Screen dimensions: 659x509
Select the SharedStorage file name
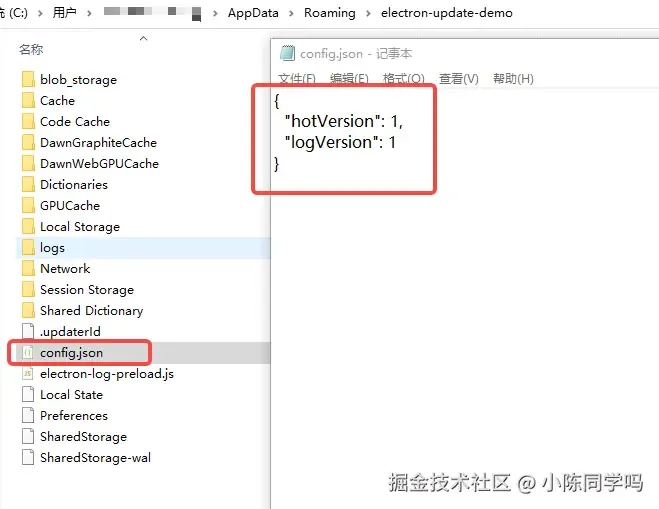pyautogui.click(x=83, y=437)
